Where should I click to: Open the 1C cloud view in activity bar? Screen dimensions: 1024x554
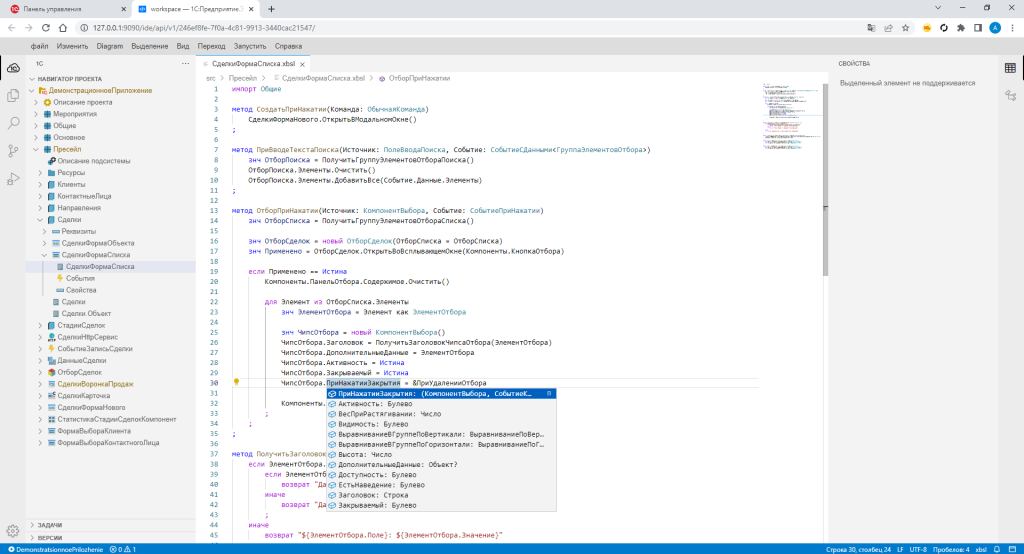[x=14, y=68]
